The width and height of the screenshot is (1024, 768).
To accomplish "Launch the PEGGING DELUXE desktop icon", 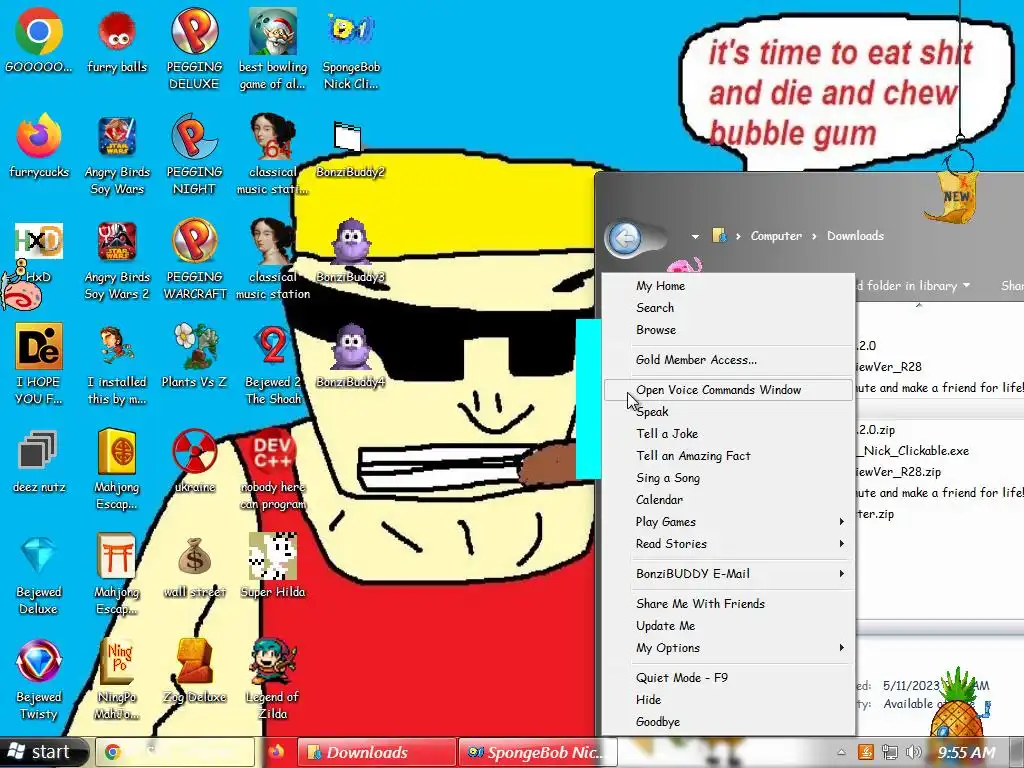I will (194, 49).
